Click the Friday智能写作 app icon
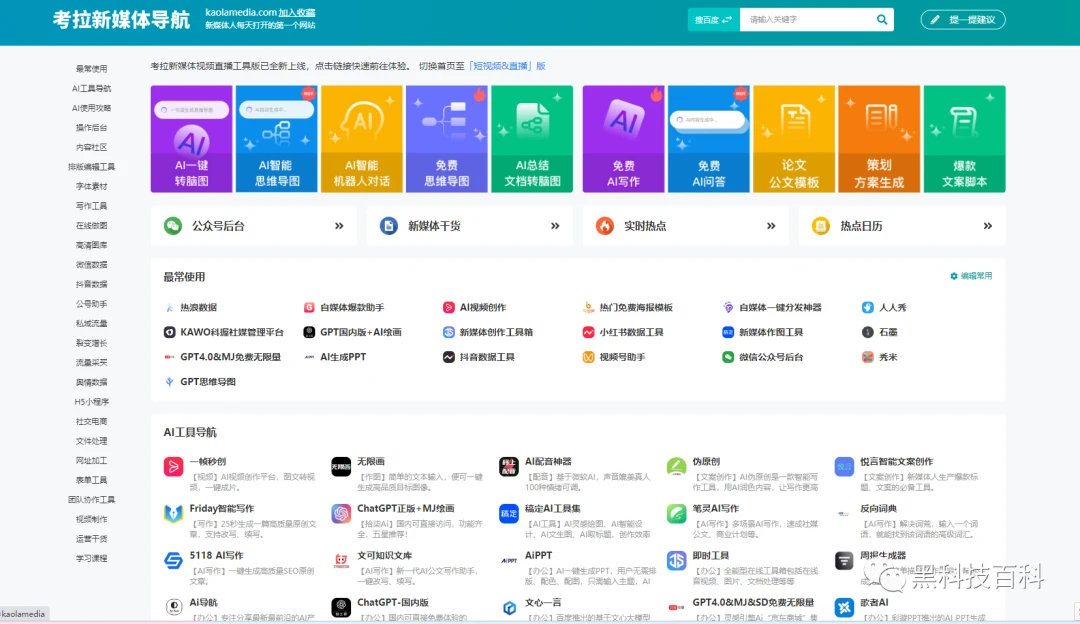 [x=173, y=513]
